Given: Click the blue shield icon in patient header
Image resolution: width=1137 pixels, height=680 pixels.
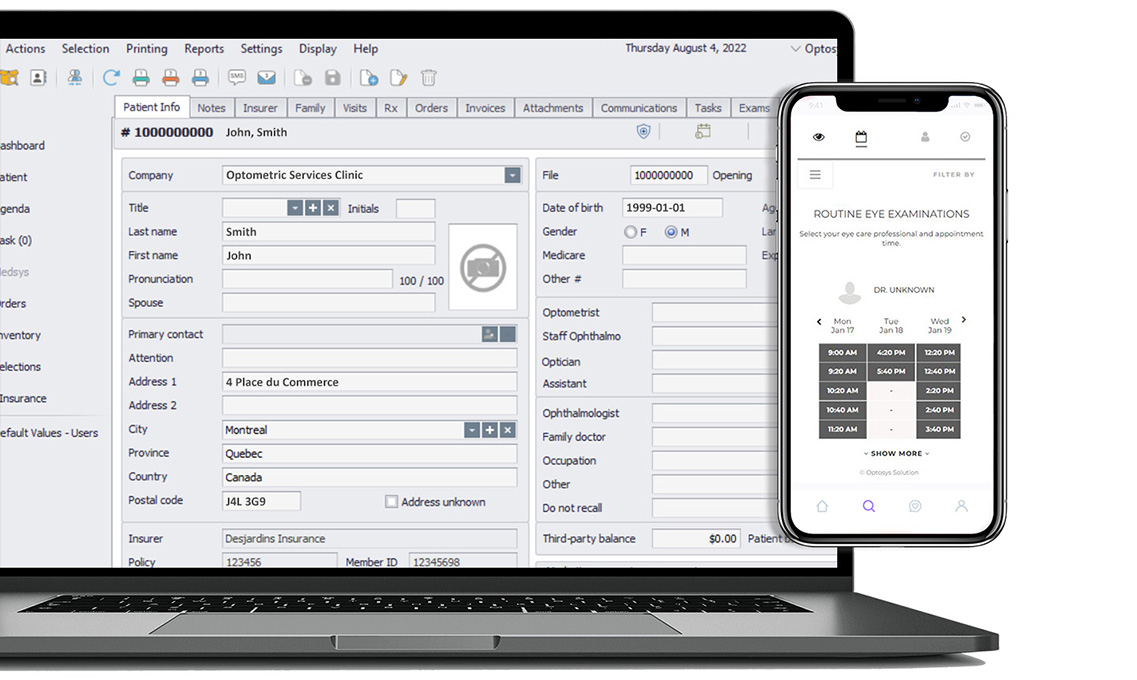Looking at the screenshot, I should point(643,131).
